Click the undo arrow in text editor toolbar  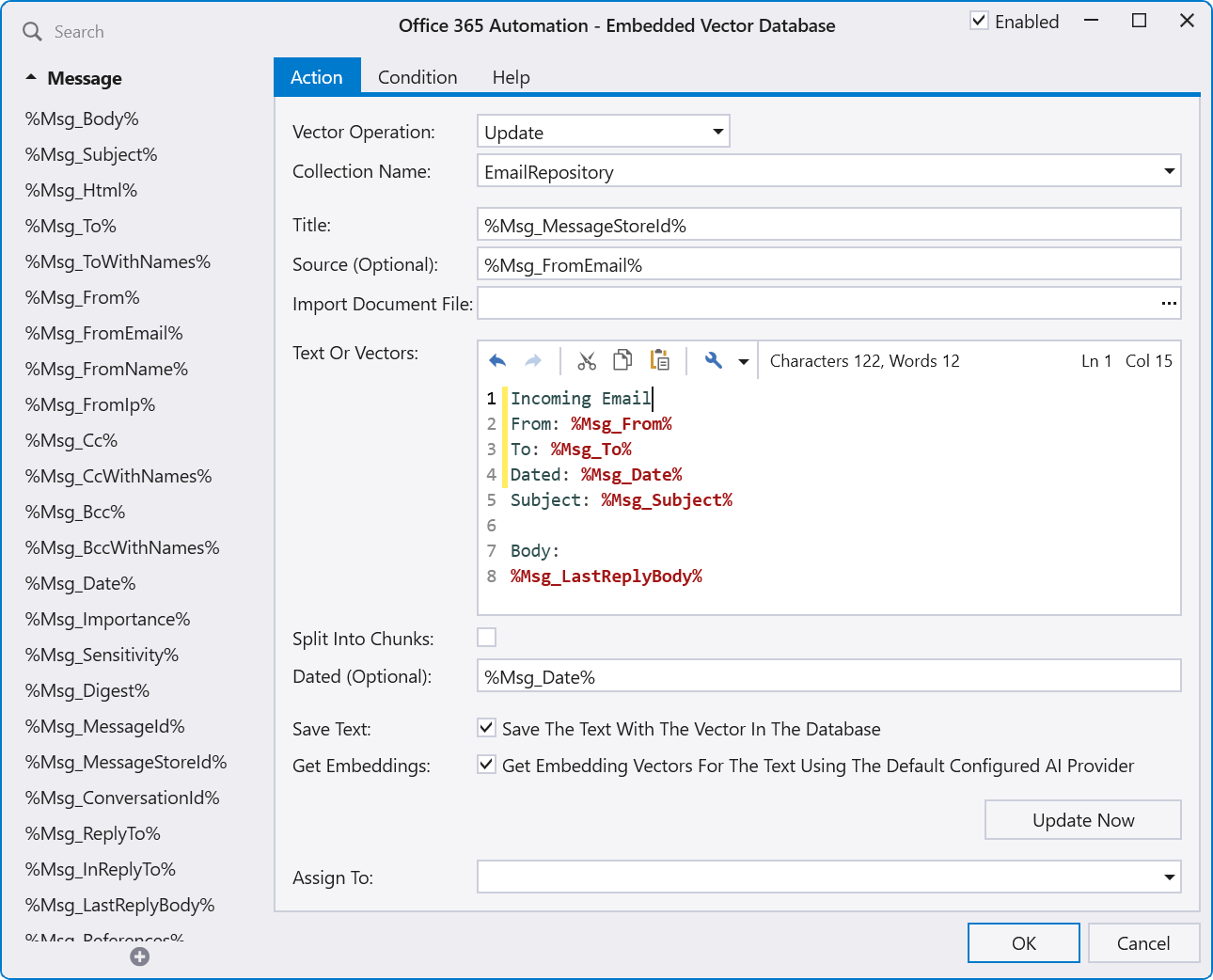(x=497, y=361)
